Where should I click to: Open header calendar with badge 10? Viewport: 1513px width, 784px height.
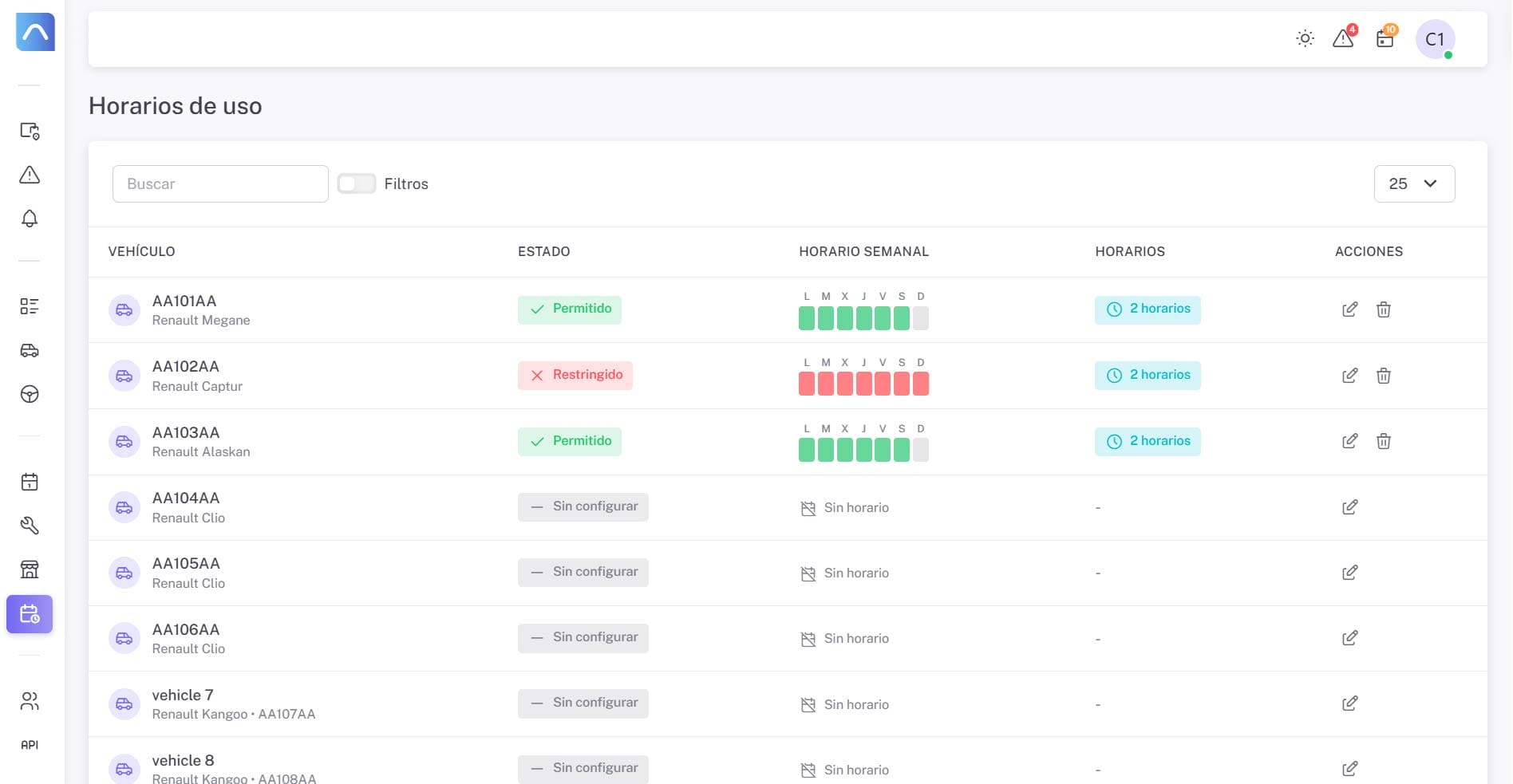[x=1386, y=37]
